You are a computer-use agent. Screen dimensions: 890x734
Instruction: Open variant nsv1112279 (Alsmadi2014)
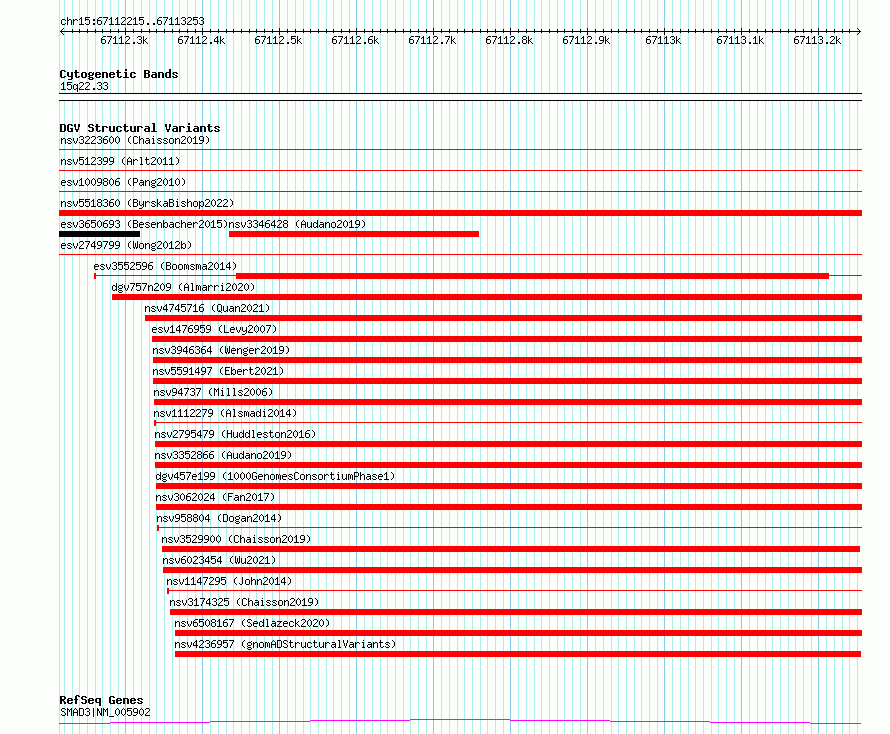pyautogui.click(x=225, y=413)
